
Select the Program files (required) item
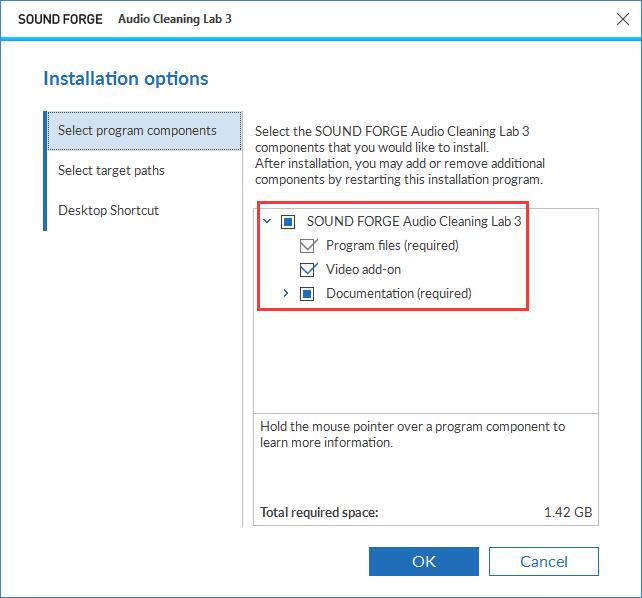[392, 246]
